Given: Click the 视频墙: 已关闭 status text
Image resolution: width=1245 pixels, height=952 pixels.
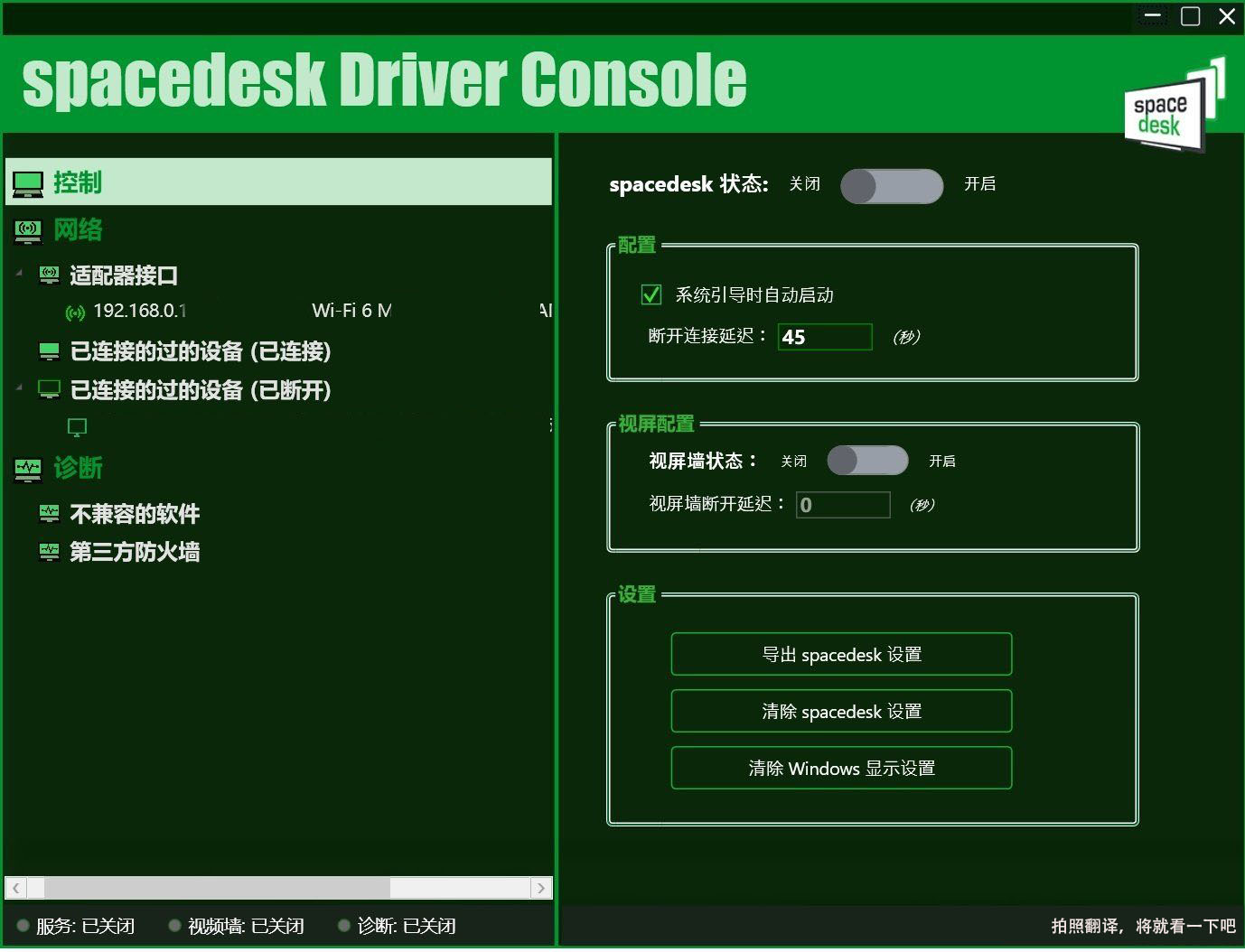Looking at the screenshot, I should click(246, 926).
